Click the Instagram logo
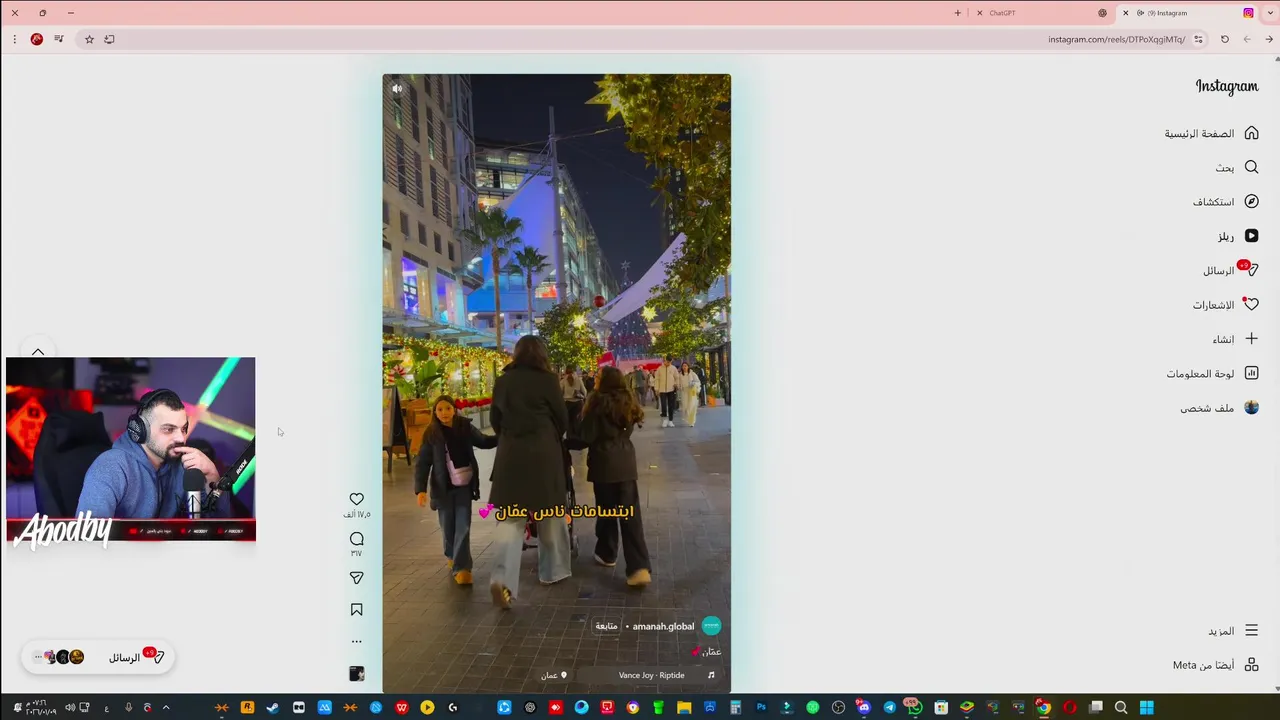 coord(1227,87)
